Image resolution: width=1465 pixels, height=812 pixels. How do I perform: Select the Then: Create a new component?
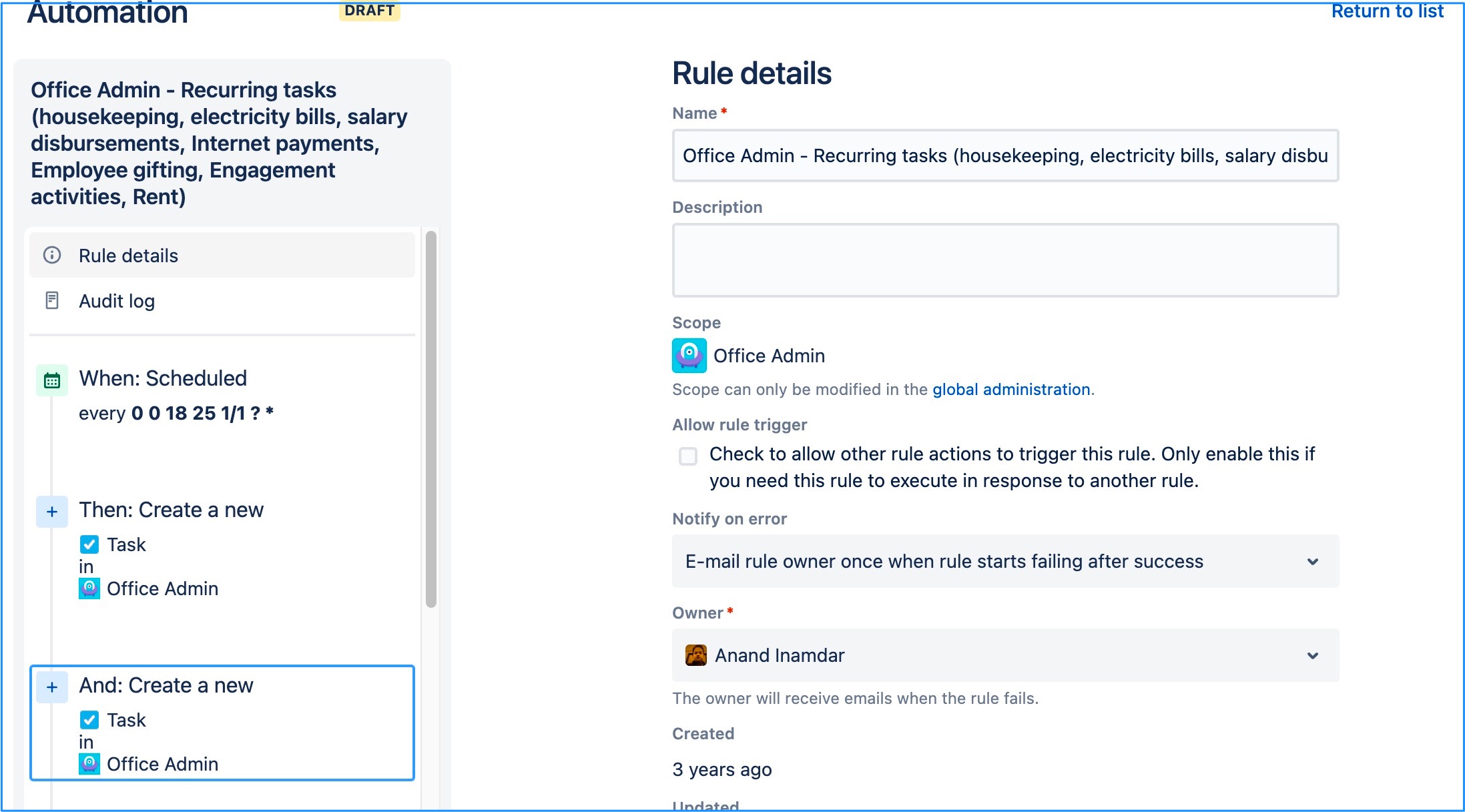[x=222, y=548]
